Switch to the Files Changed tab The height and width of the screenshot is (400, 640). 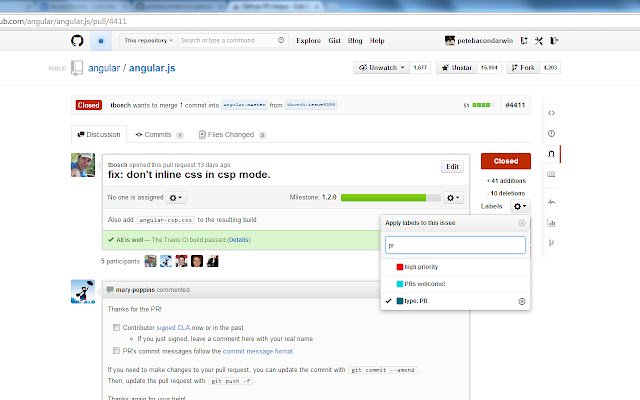click(232, 134)
